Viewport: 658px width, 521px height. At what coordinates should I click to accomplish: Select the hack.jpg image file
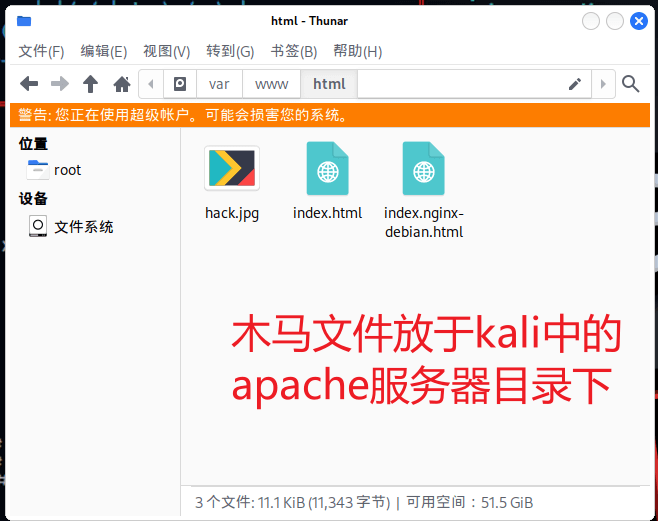click(232, 169)
